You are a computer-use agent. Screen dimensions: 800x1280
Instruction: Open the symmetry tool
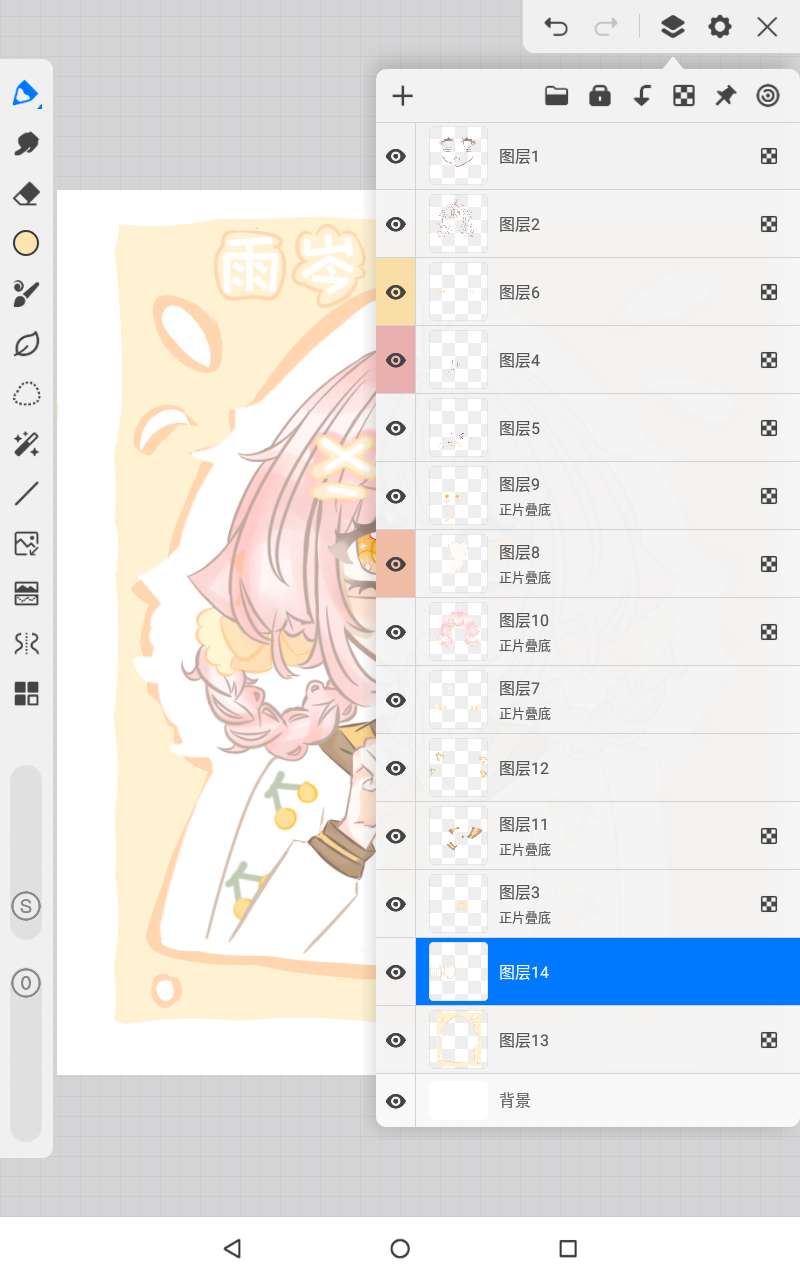point(26,643)
